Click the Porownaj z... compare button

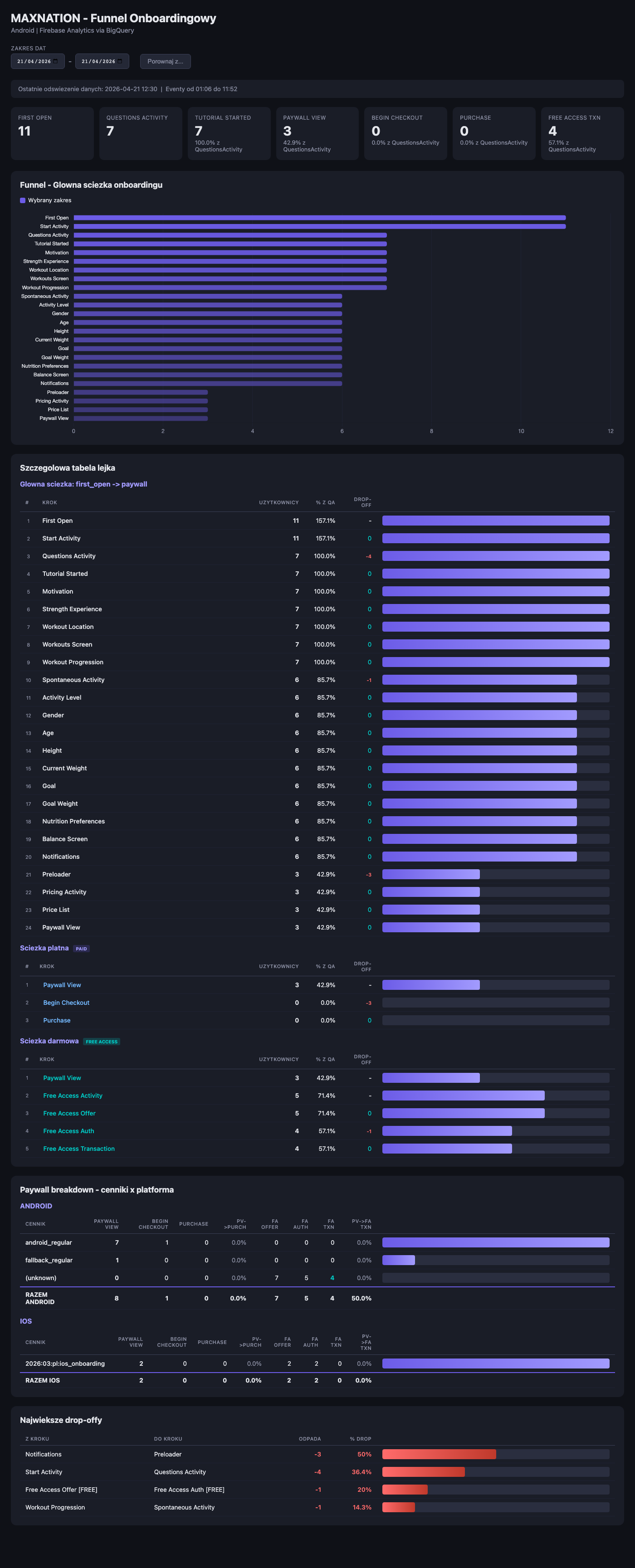tap(165, 62)
